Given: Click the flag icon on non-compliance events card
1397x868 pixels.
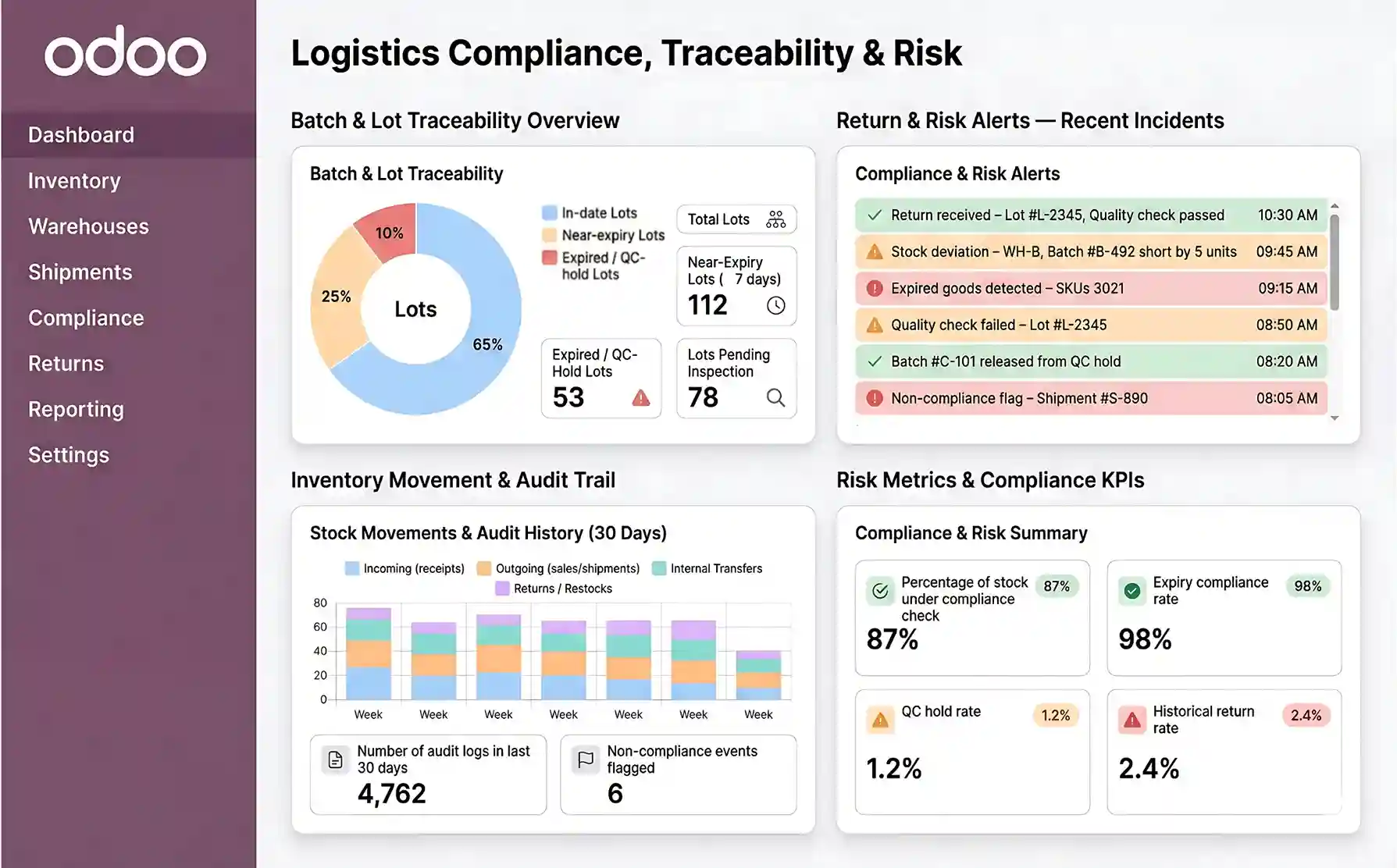Looking at the screenshot, I should [x=584, y=758].
